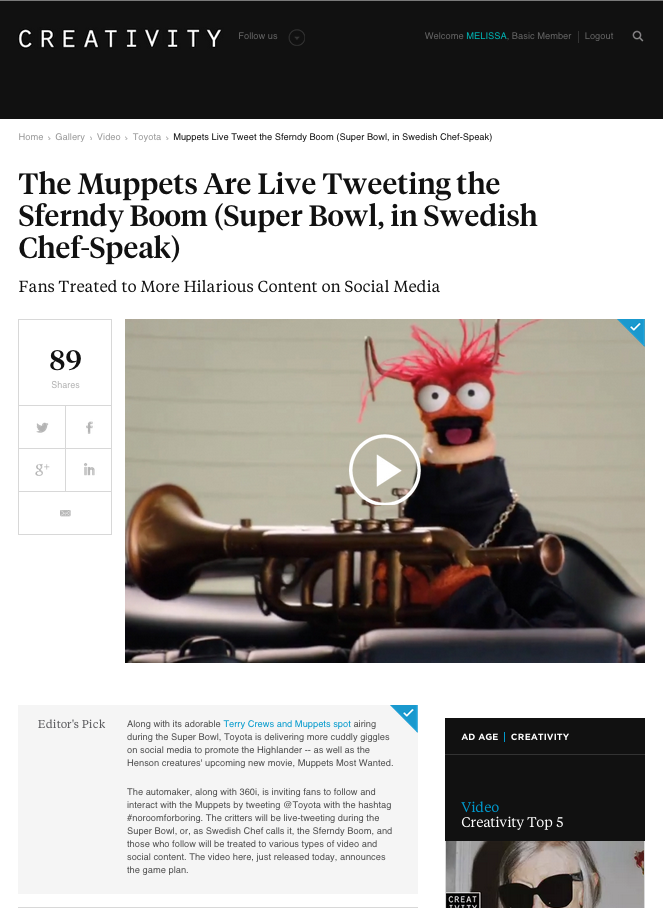
Task: Toggle the checkmark on Editor's Pick box
Action: (408, 715)
